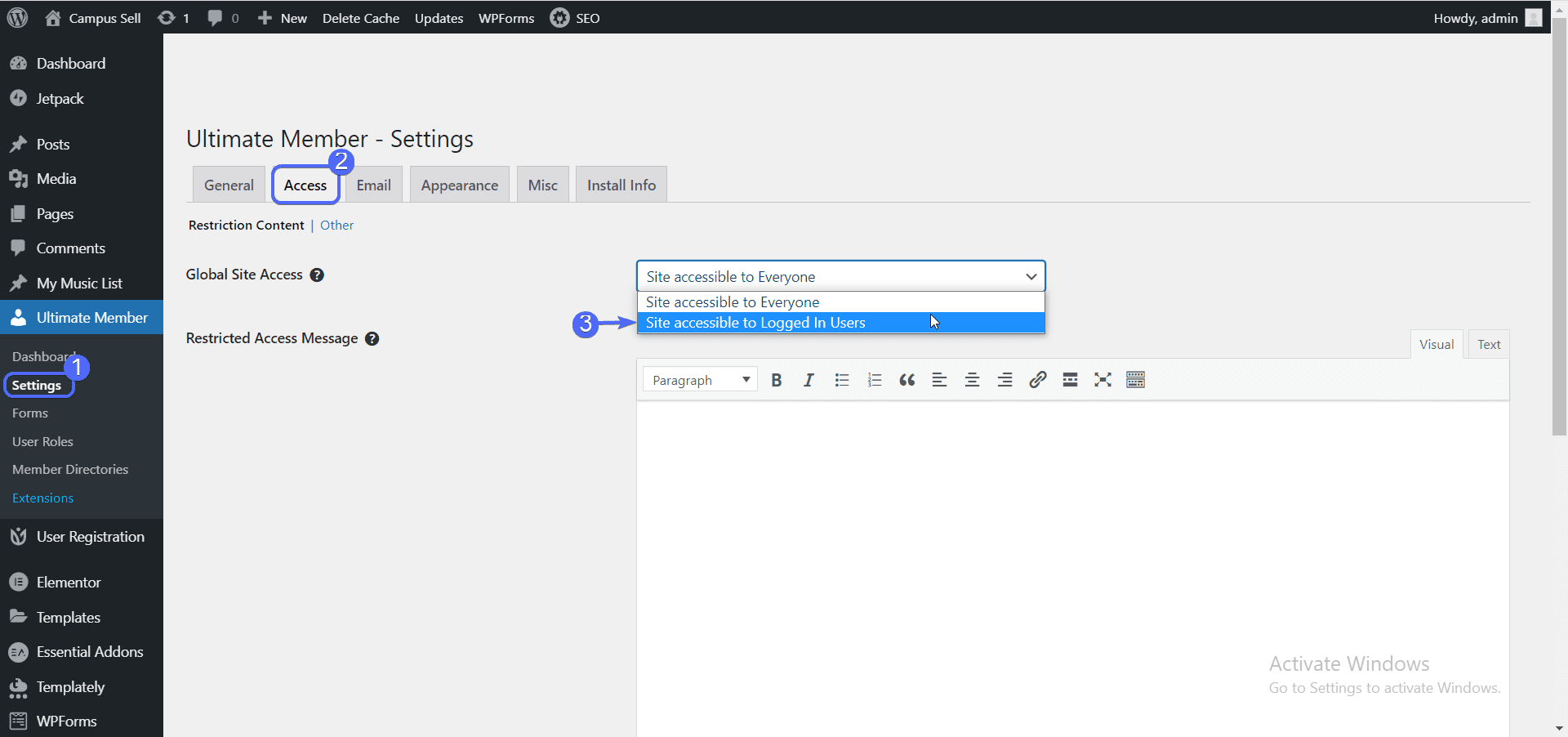
Task: Open Forms submenu item
Action: [x=30, y=413]
